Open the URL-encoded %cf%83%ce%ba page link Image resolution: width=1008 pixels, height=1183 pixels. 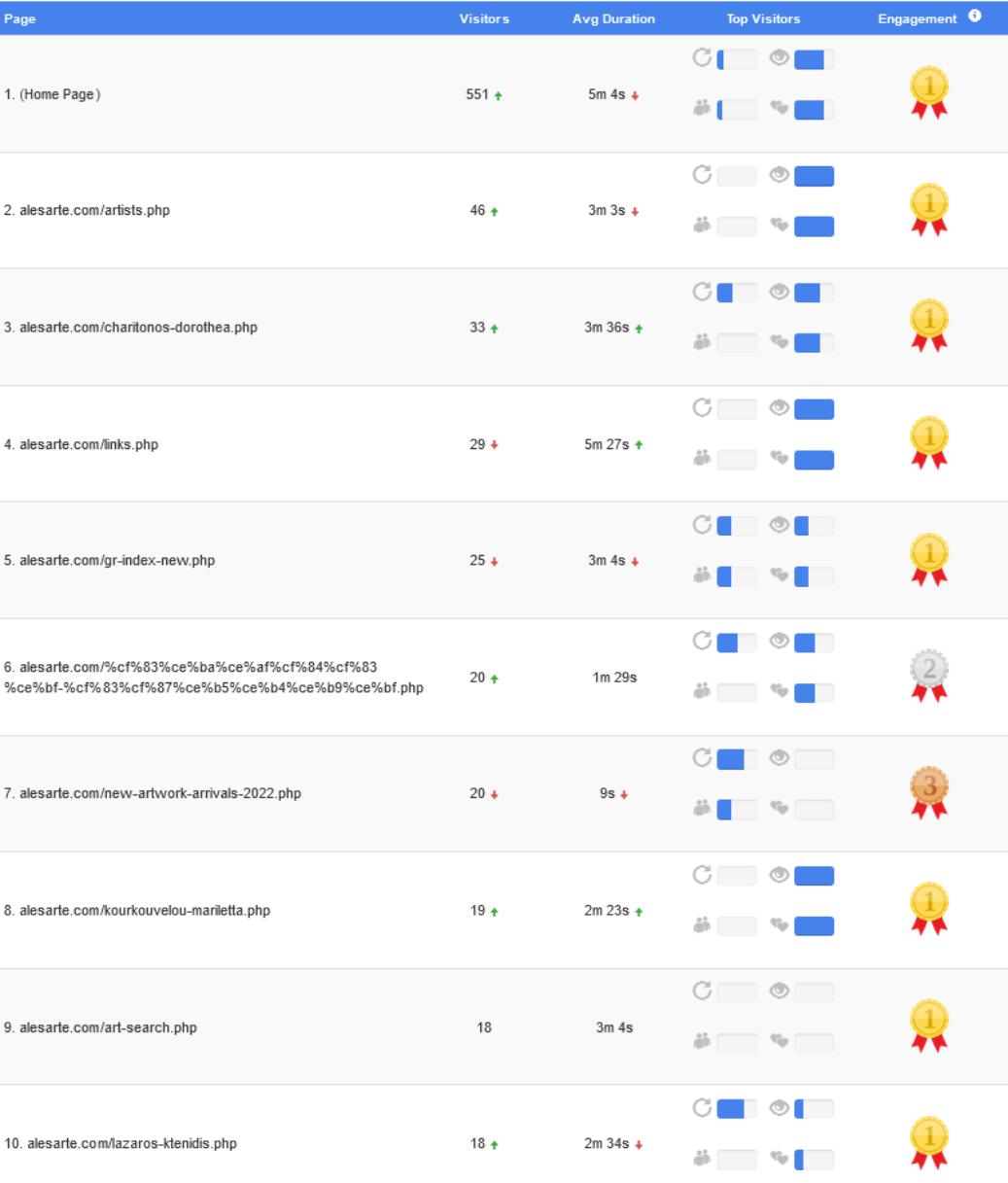tap(214, 678)
